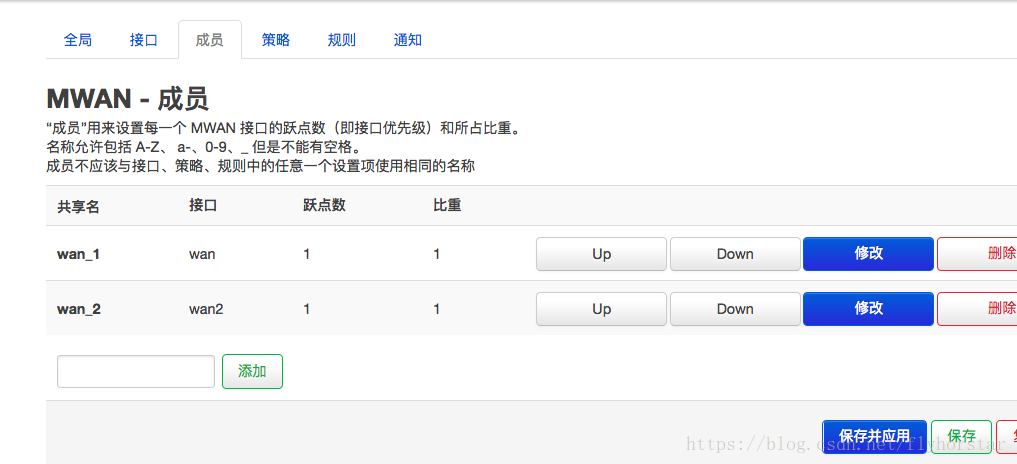
Task: Delete the wan_1 member with 删除
Action: tap(977, 254)
